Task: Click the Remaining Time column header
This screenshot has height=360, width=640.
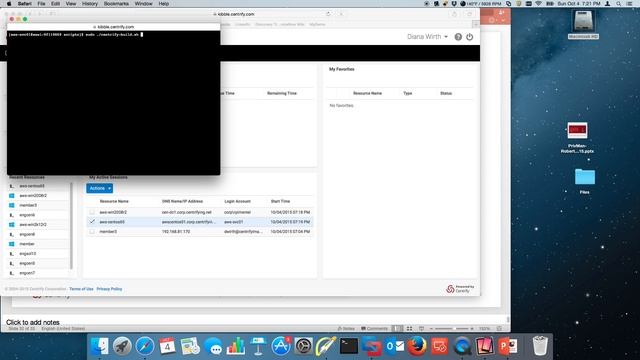Action: coord(282,93)
